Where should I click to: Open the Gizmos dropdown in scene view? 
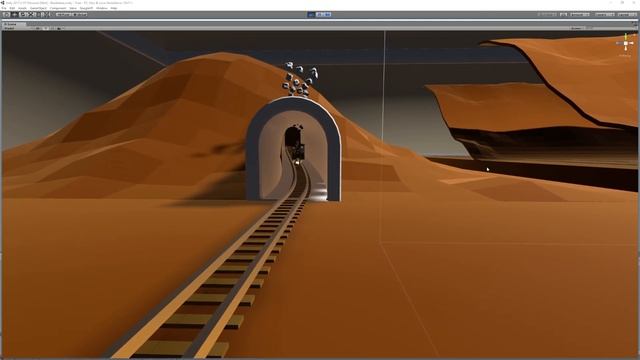577,28
